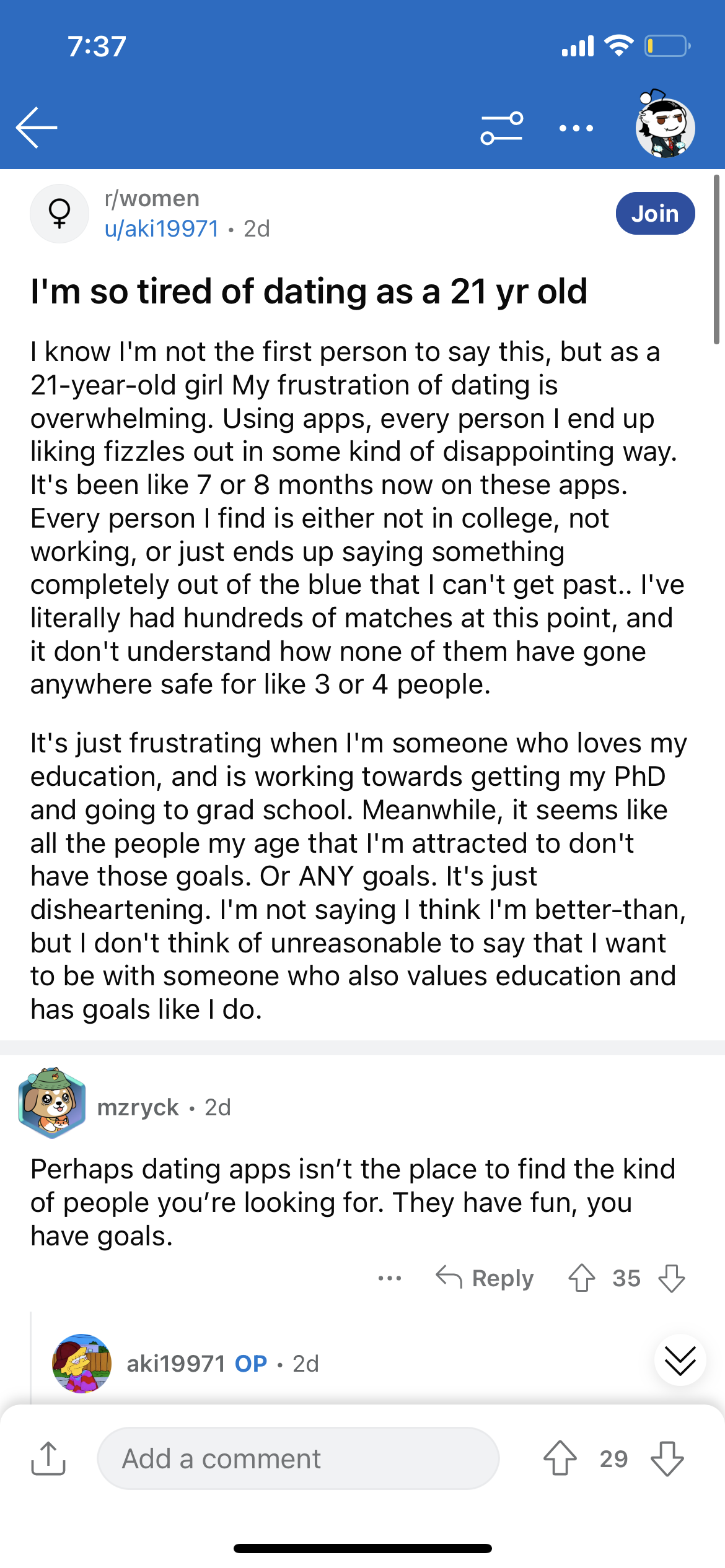The height and width of the screenshot is (1568, 725).
Task: Open u/aki19971 profile link
Action: click(x=162, y=229)
